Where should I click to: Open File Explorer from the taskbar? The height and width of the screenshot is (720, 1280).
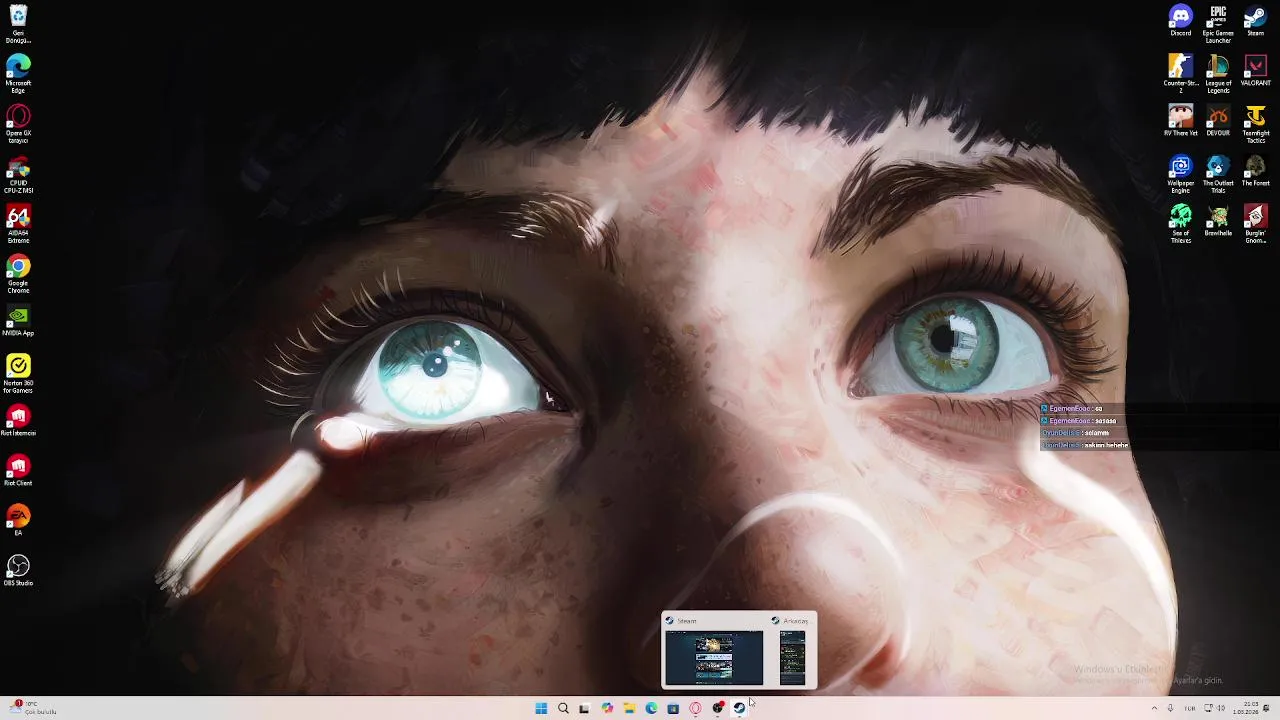pyautogui.click(x=629, y=708)
